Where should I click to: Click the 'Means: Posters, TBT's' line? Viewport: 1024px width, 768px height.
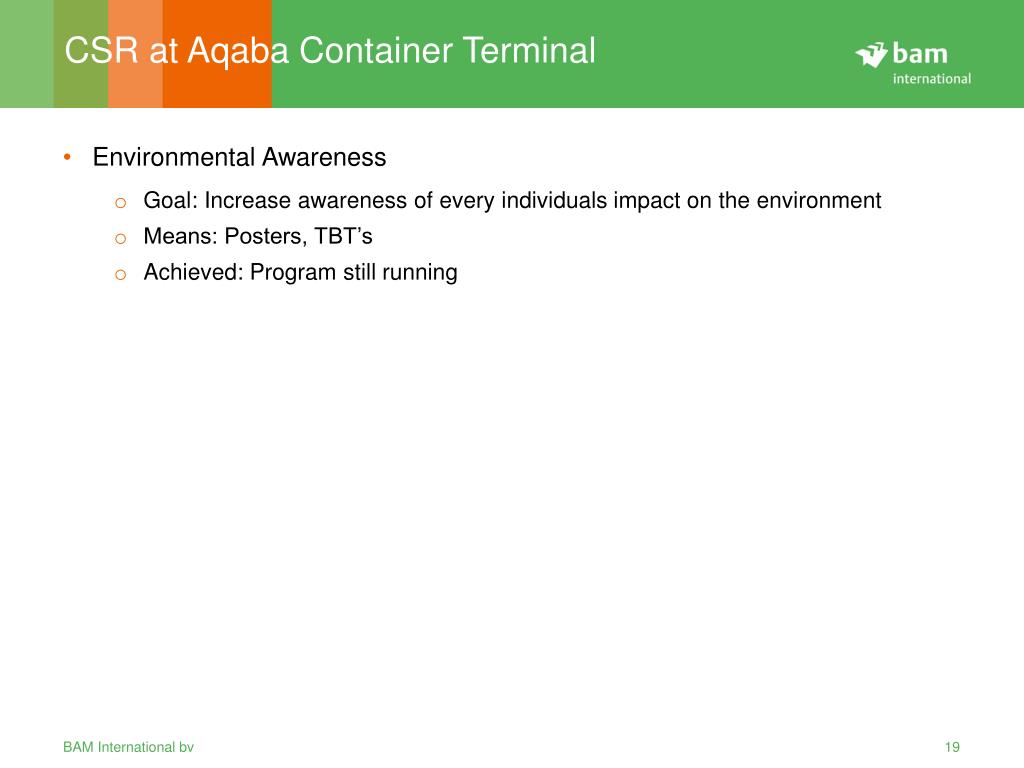coord(258,237)
